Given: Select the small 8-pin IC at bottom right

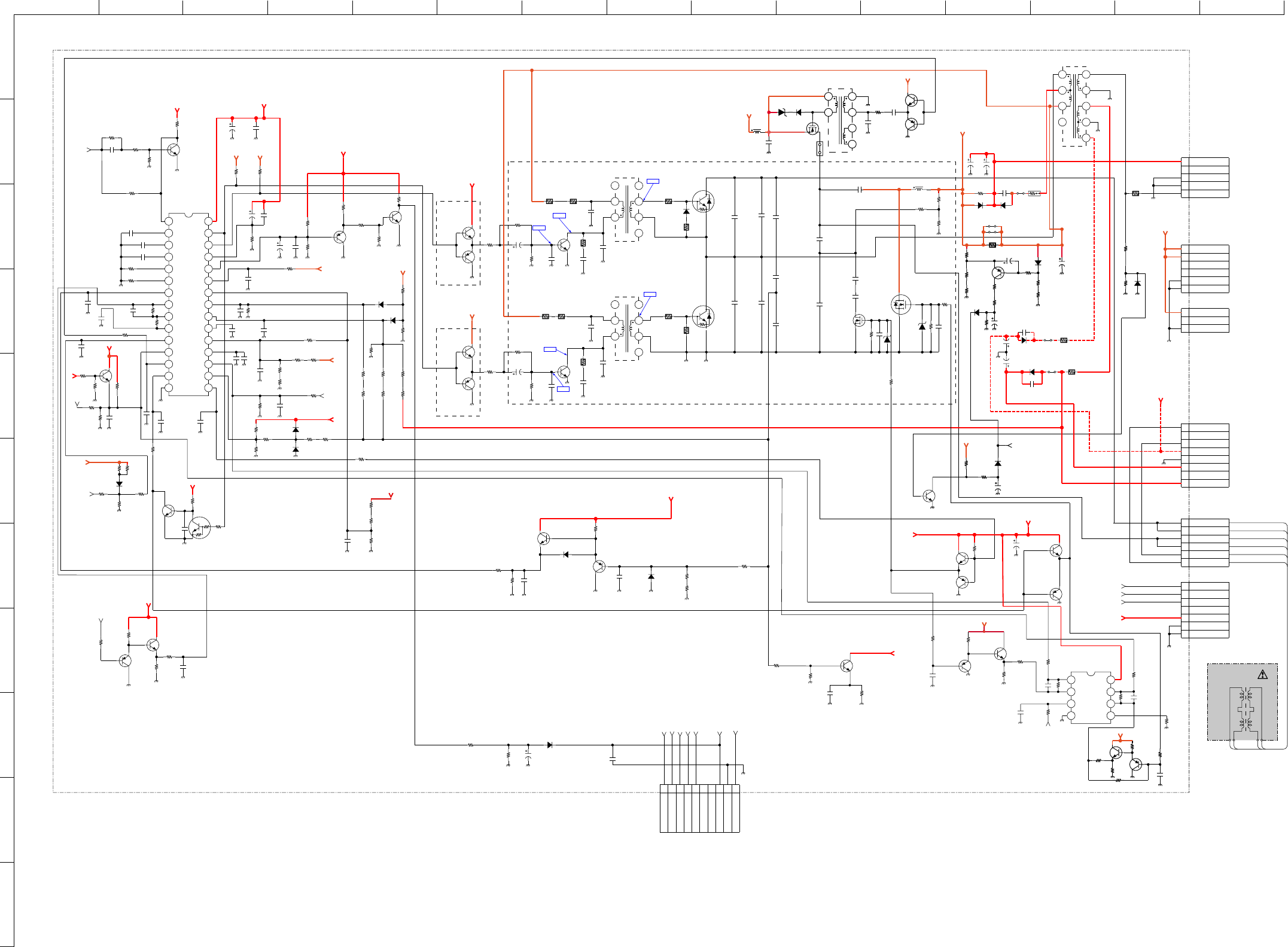Looking at the screenshot, I should tap(1091, 698).
